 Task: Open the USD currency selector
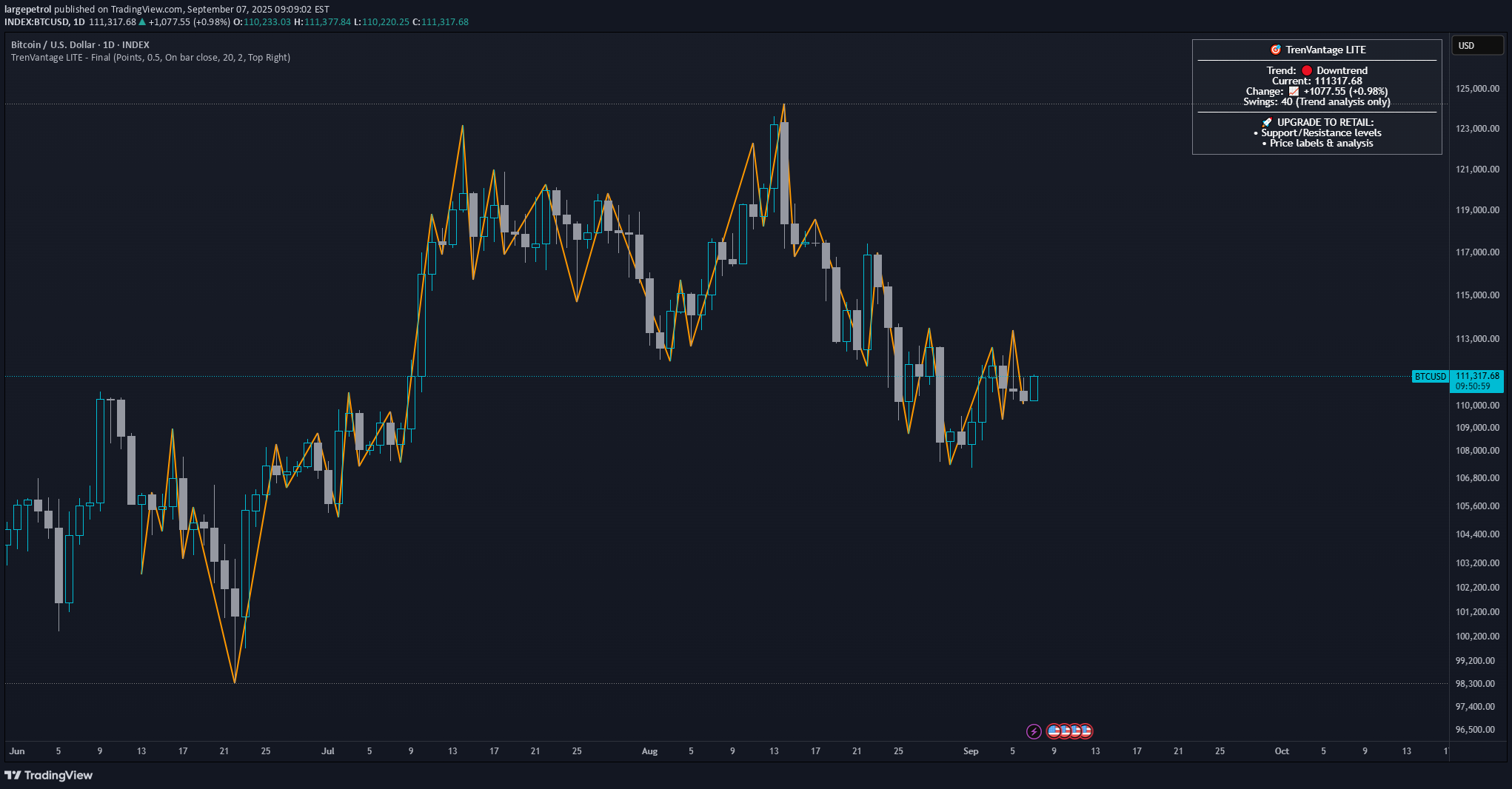click(1477, 46)
